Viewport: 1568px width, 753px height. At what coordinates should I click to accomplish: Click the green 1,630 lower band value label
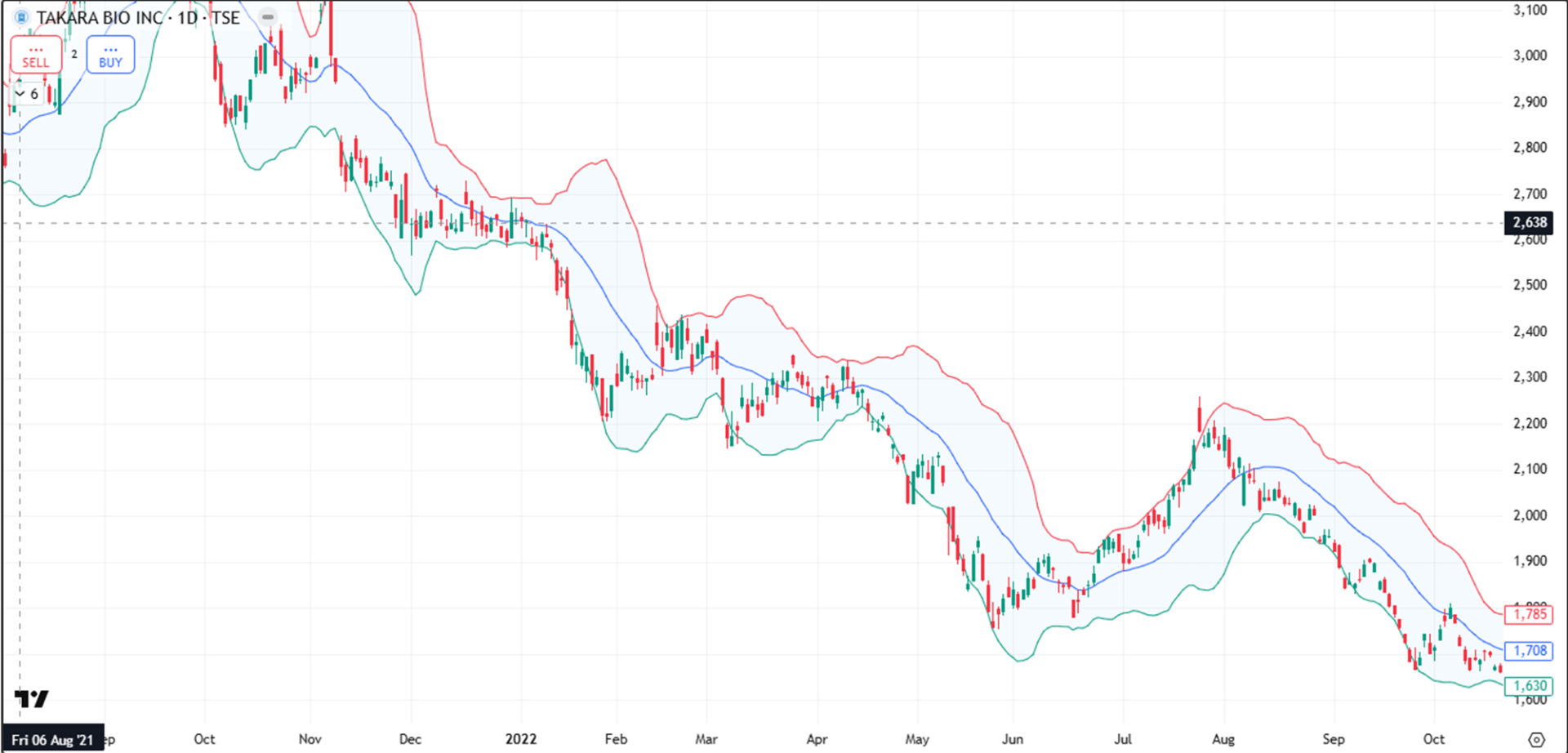tap(1529, 686)
